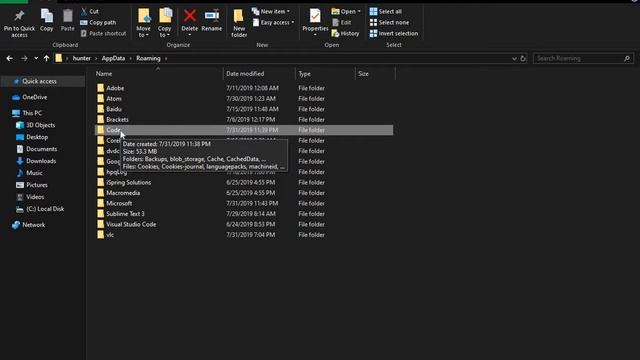Open the New item dropdown

271,11
